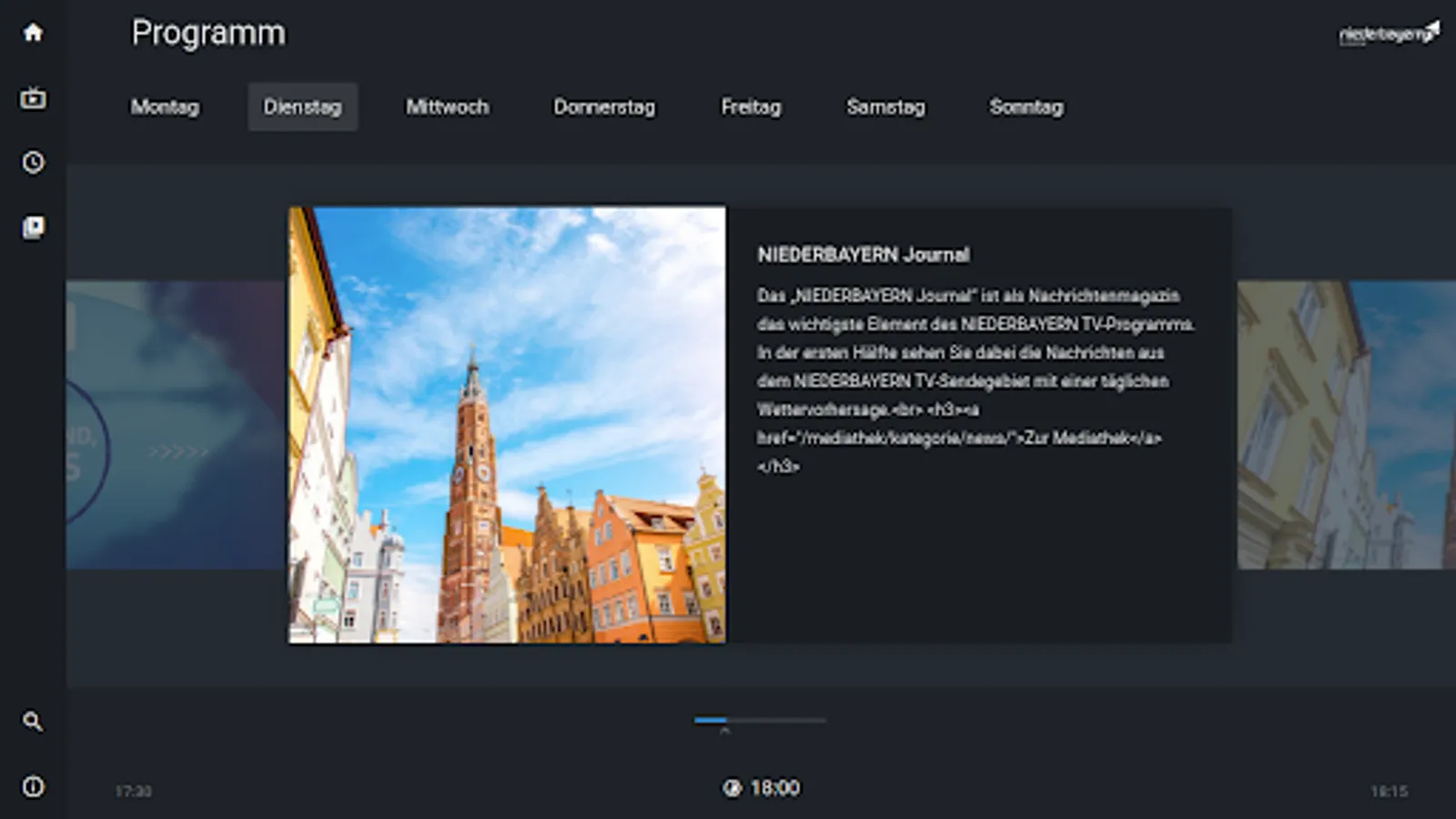Click the NIEDERBAYERN Journal title
Screen dimensions: 1456x819
pyautogui.click(x=863, y=255)
